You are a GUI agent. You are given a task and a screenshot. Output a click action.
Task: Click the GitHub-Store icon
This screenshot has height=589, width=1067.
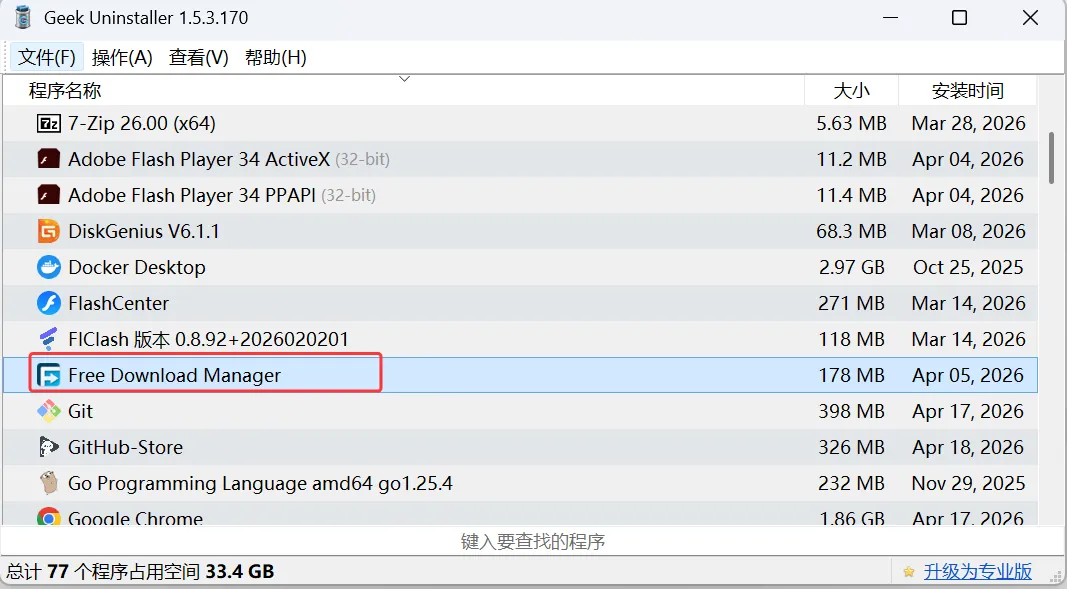pyautogui.click(x=48, y=447)
